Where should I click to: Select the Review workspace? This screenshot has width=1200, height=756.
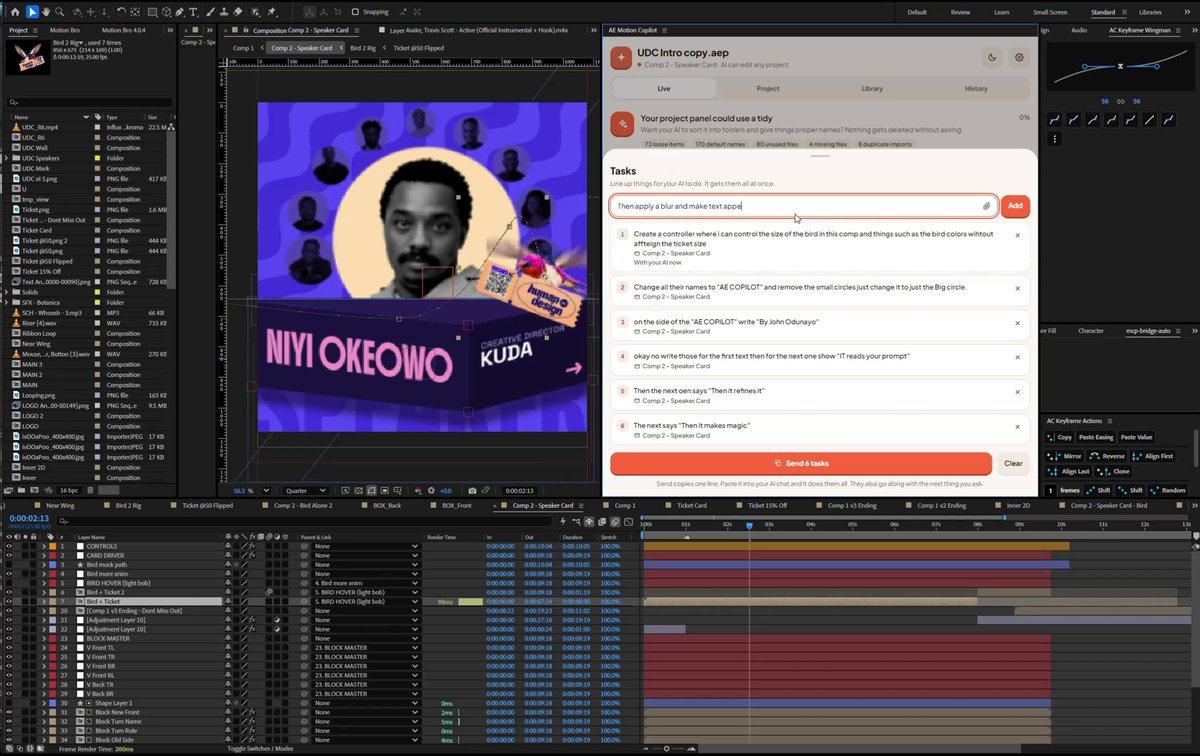coord(960,12)
